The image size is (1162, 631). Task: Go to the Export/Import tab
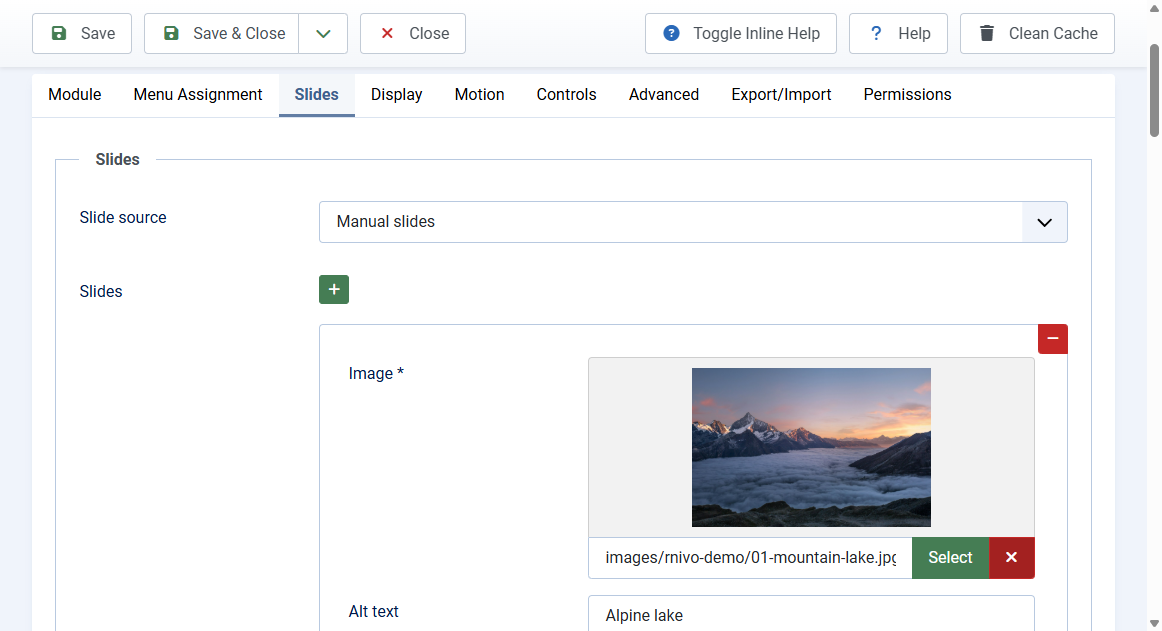pyautogui.click(x=781, y=95)
